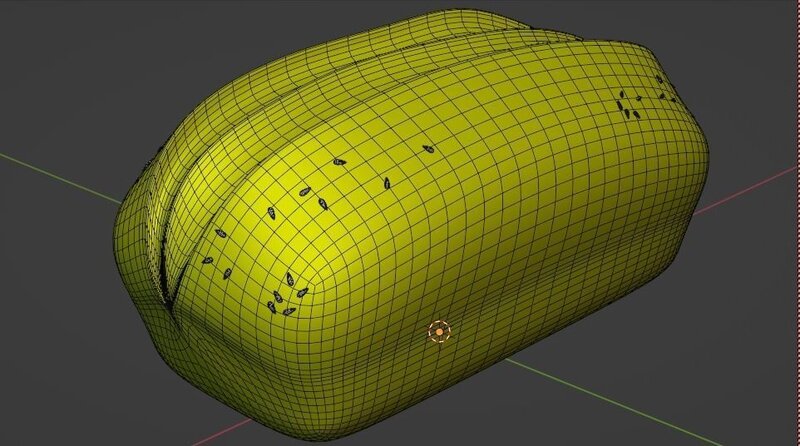Image resolution: width=800 pixels, height=446 pixels.
Task: Click the orange object origin point
Action: [x=440, y=331]
